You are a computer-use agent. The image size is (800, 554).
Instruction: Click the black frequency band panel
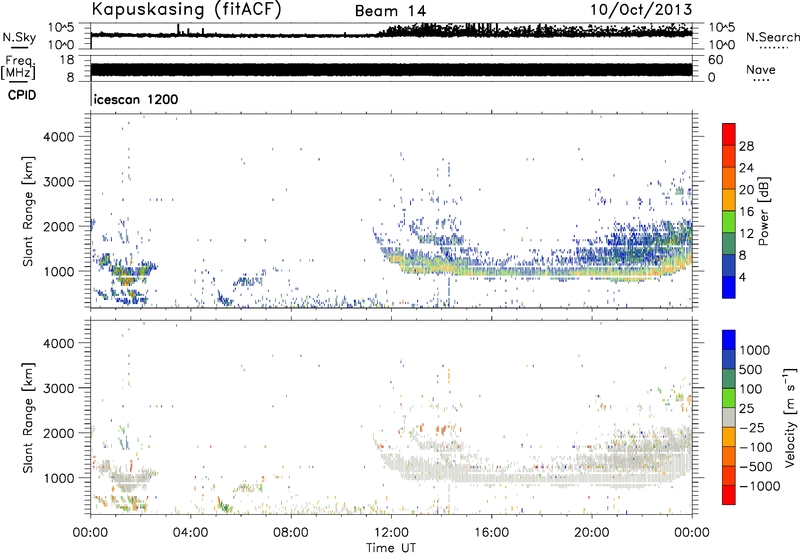(x=391, y=70)
